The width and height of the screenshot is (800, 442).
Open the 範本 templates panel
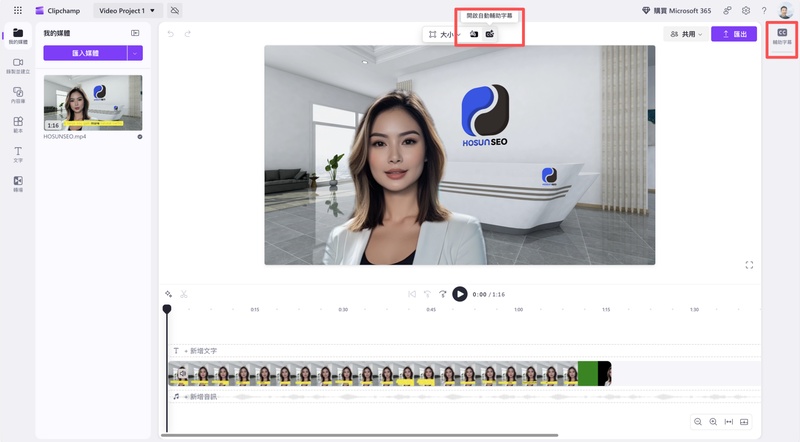click(x=18, y=125)
